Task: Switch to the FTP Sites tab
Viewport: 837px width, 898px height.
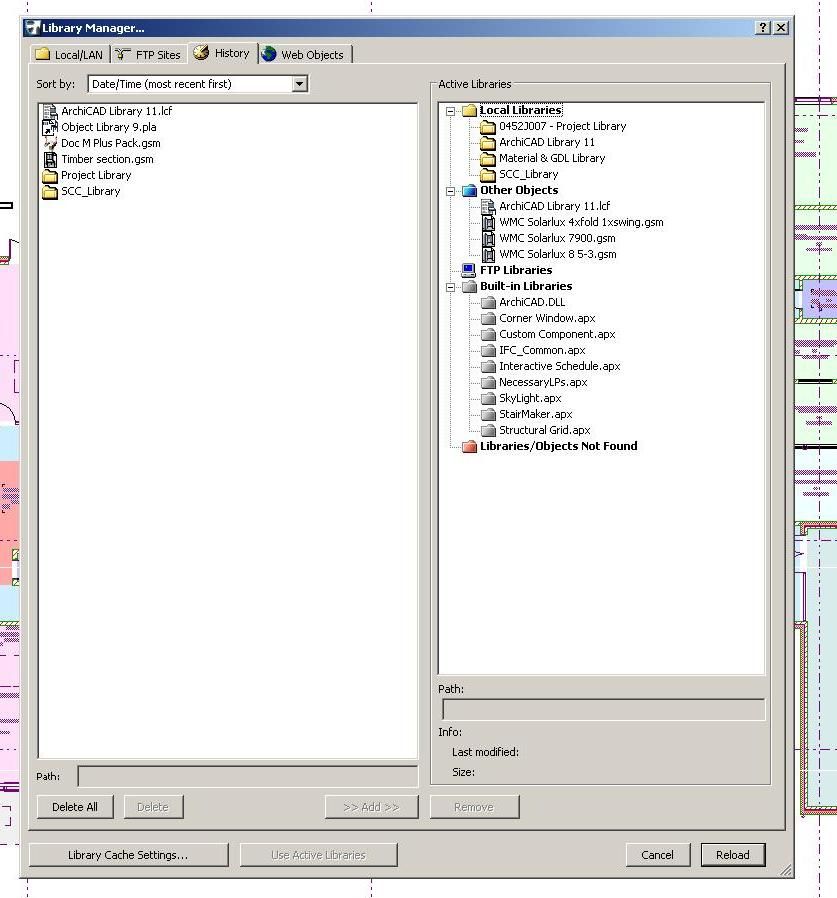Action: click(x=148, y=54)
